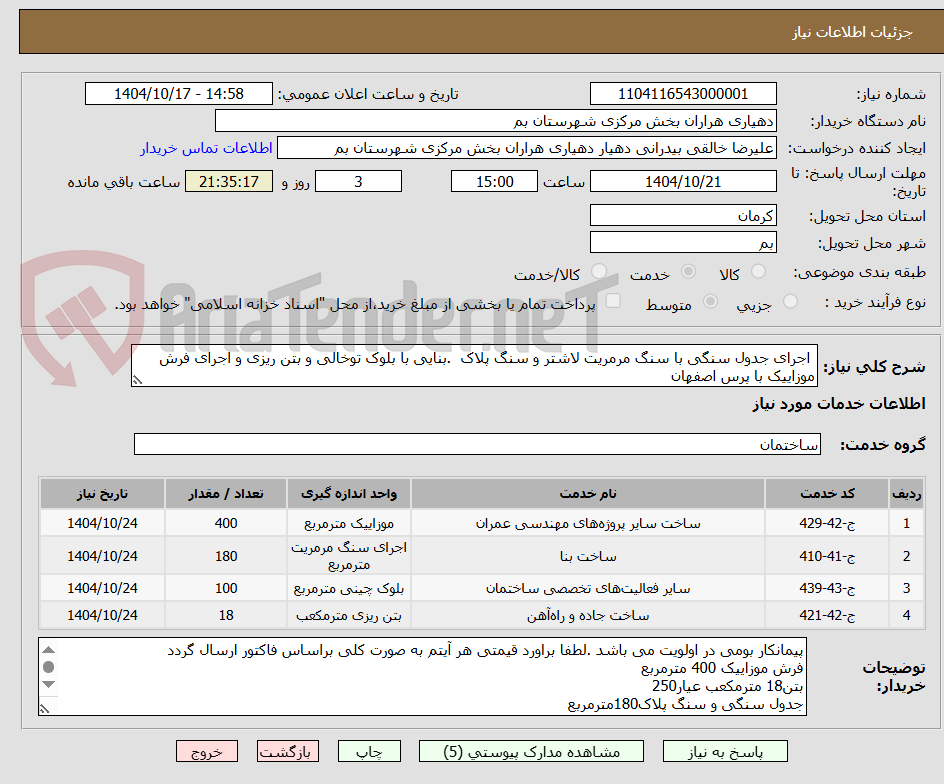Click the date cell 1404/10/24 in row 1

coord(102,523)
